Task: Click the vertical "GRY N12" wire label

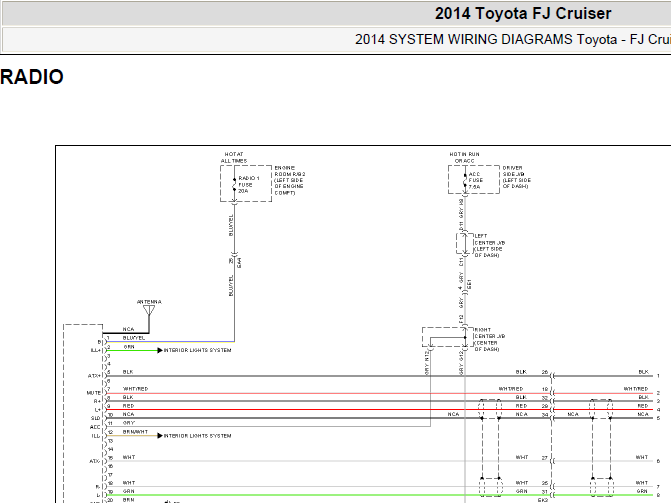Action: coord(427,363)
